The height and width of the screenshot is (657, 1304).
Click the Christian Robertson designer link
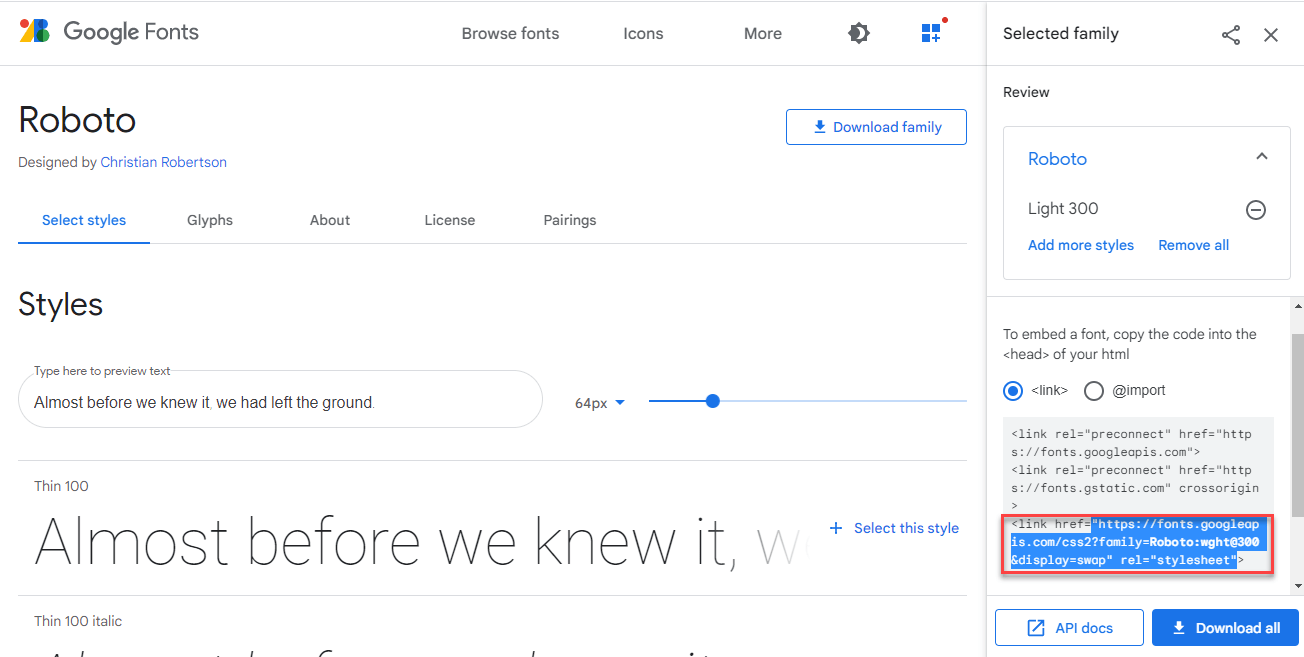tap(164, 162)
